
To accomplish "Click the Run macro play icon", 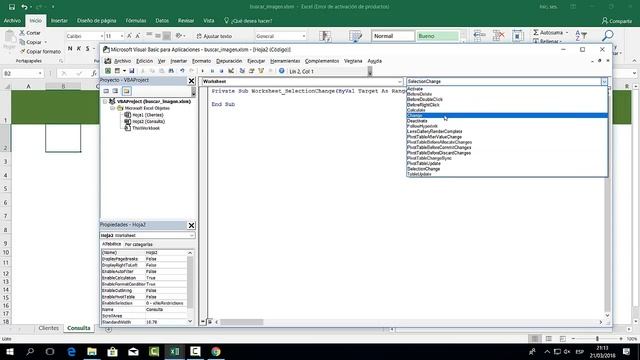I will 202,71.
